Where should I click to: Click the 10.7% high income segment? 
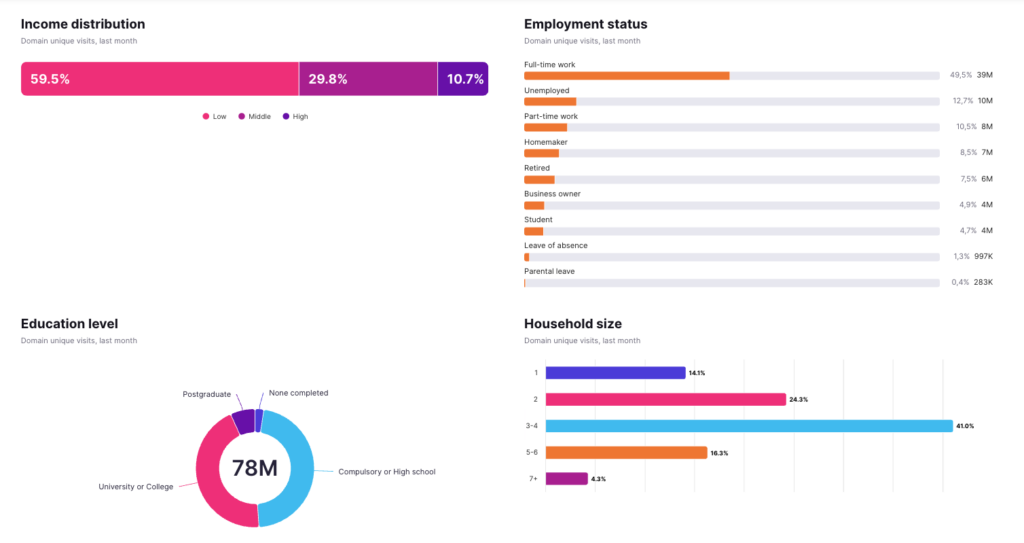pos(462,79)
